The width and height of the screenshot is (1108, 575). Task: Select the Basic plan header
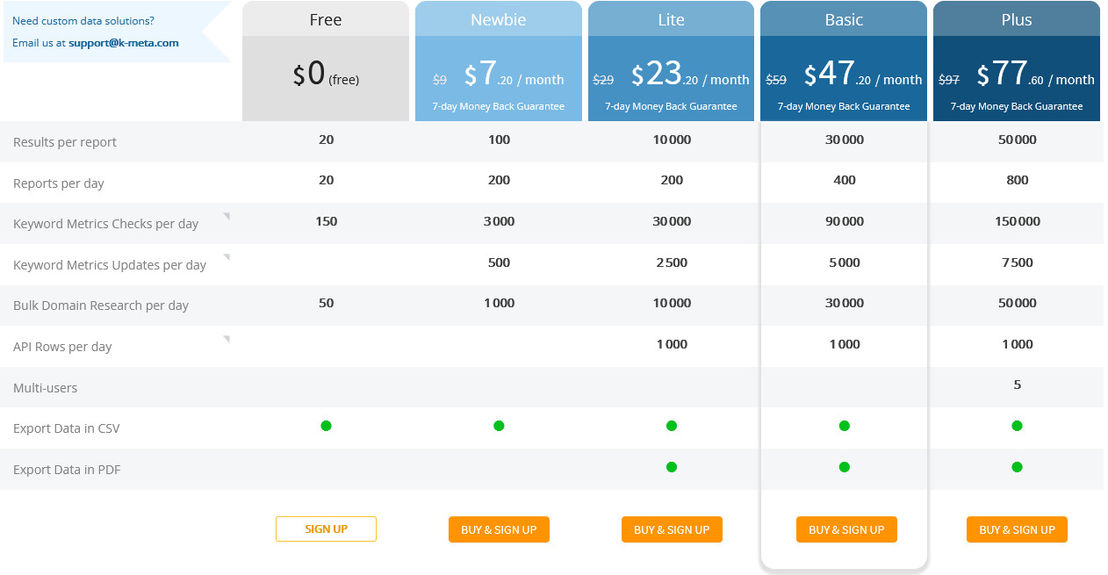844,20
